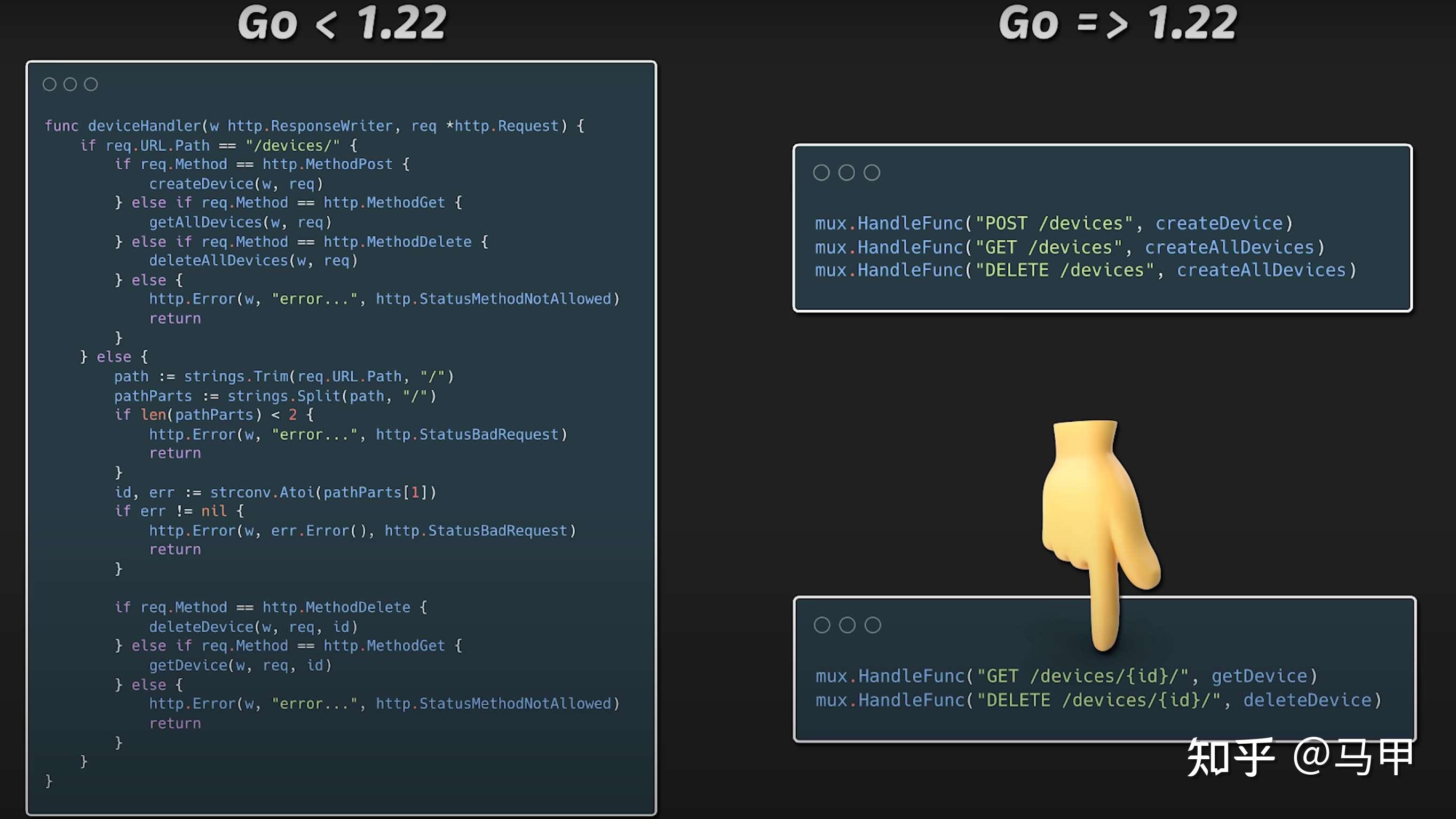Viewport: 1456px width, 819px height.
Task: Click first circle in bottom-right code window
Action: (822, 625)
